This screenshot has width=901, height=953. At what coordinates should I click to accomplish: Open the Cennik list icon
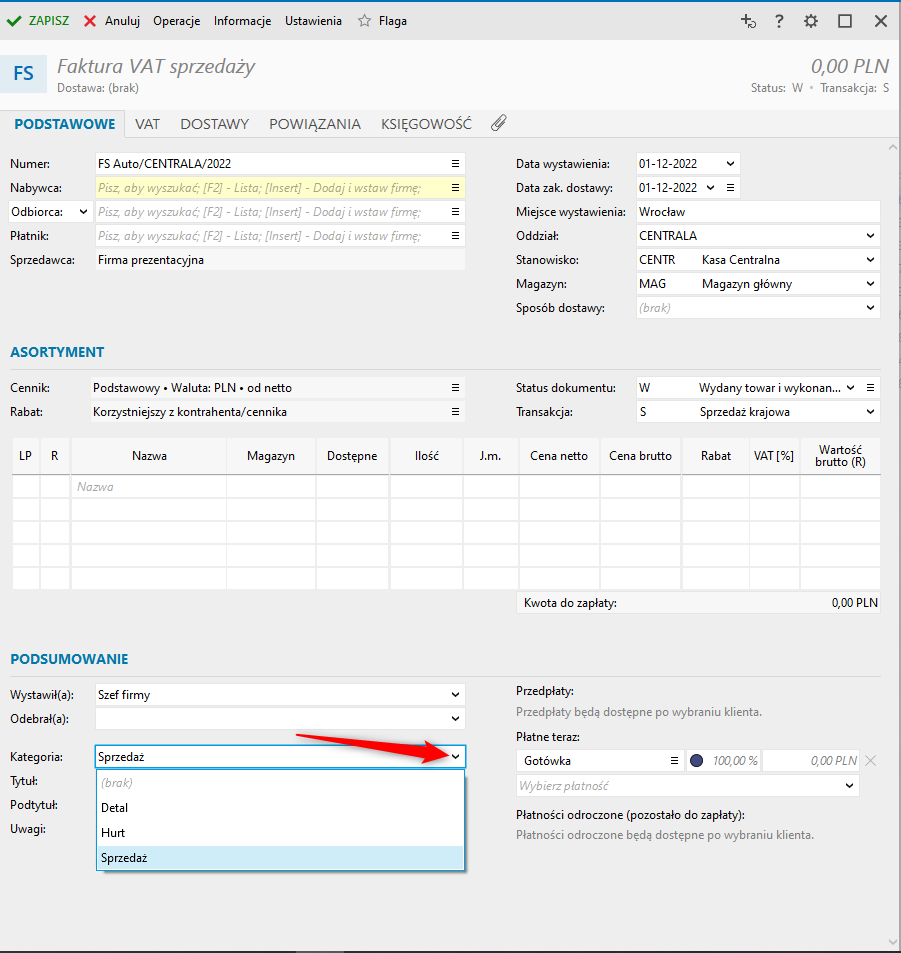(x=455, y=388)
